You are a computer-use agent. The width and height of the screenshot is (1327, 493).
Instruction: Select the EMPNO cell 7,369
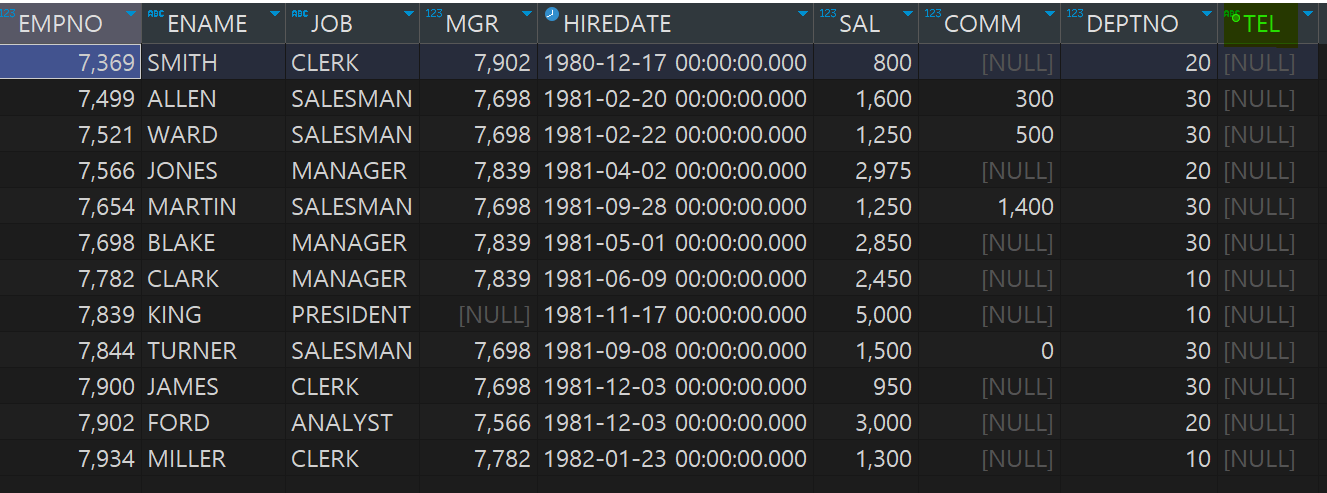71,63
